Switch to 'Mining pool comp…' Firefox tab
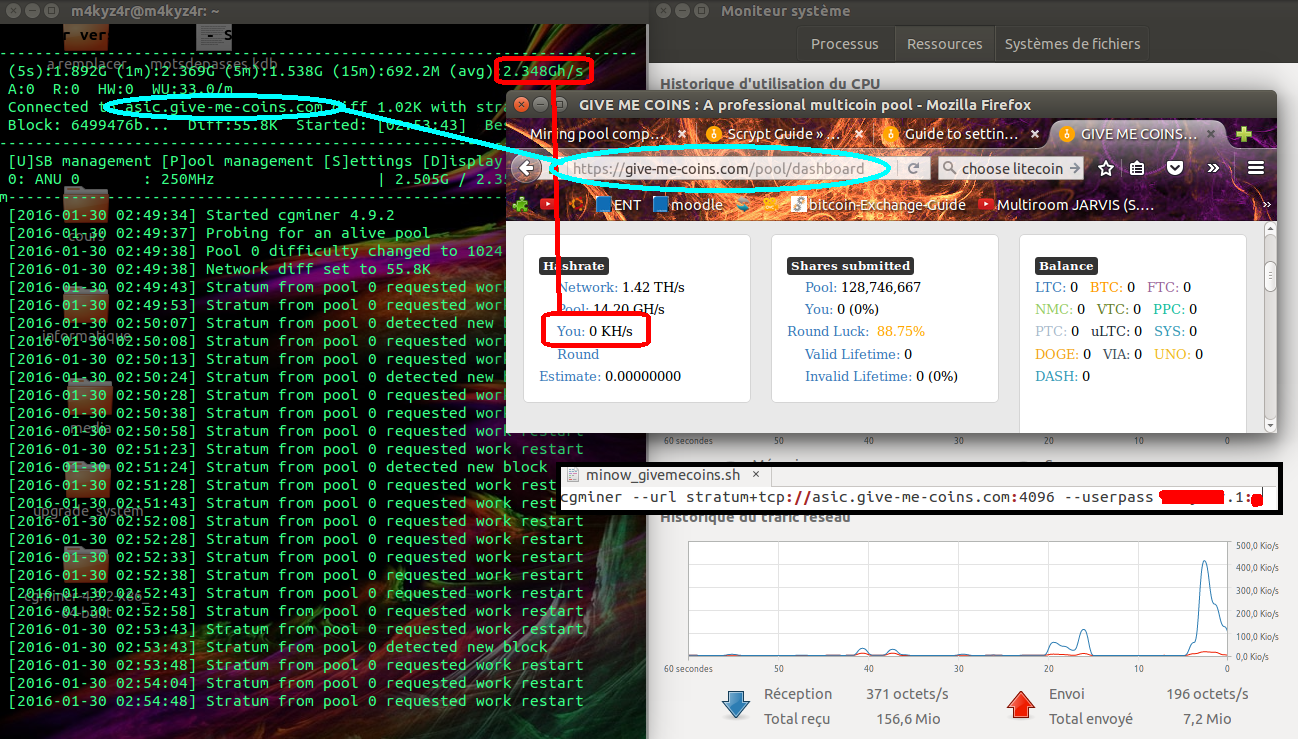 [608, 134]
